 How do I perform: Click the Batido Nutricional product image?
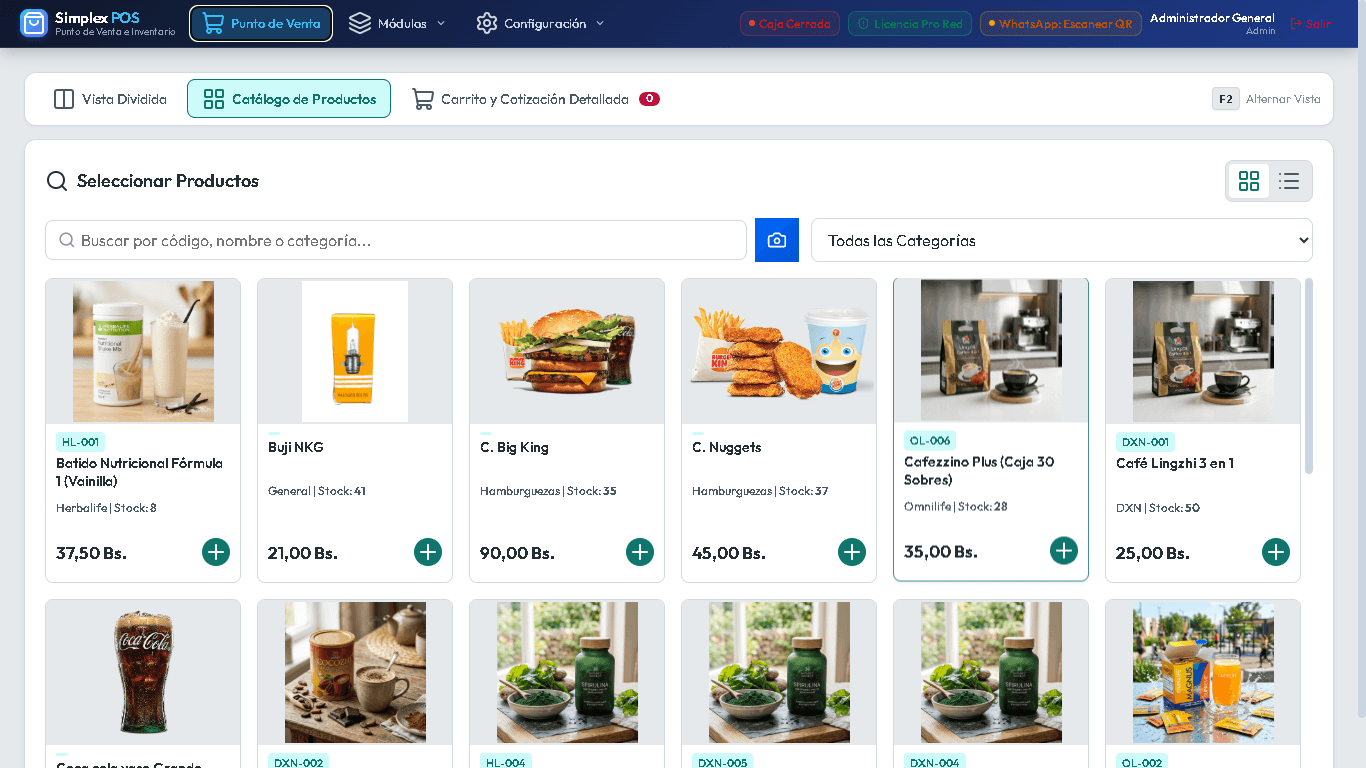click(143, 351)
